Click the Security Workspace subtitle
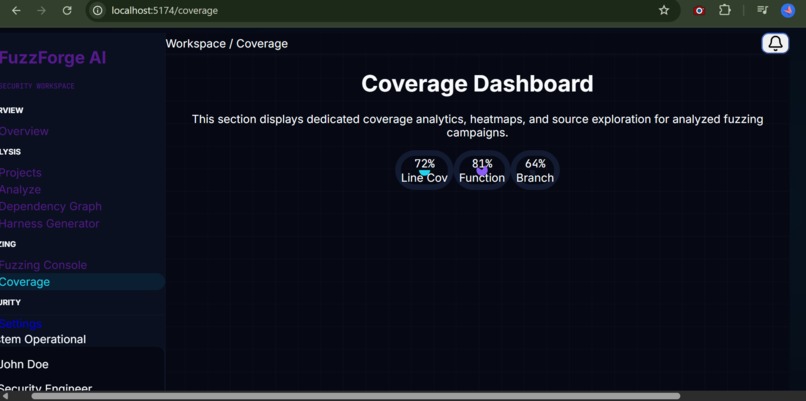Viewport: 806px width, 401px height. tap(37, 86)
